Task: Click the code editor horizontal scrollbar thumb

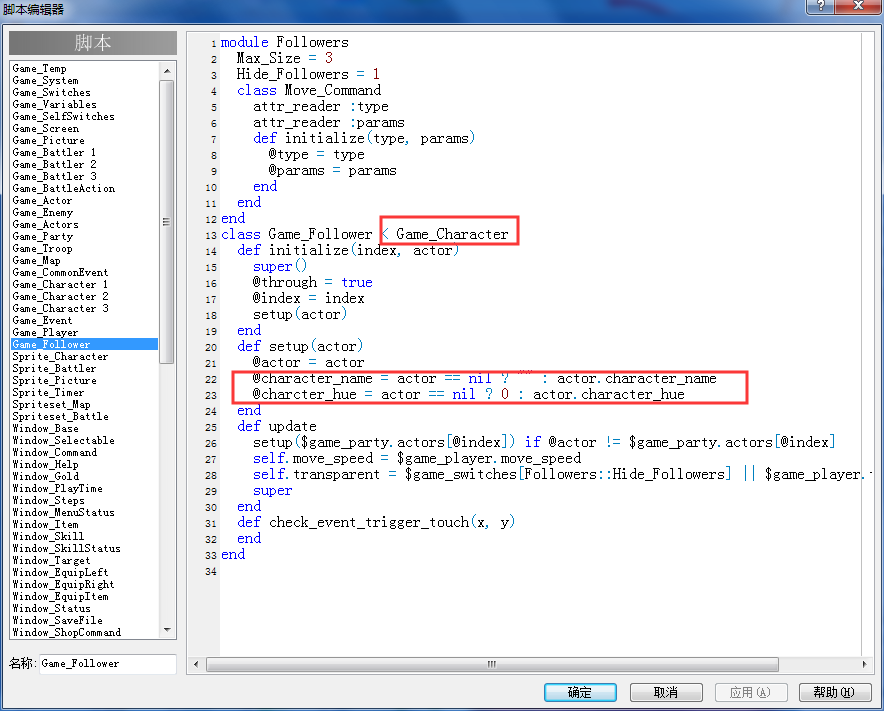Action: pos(492,664)
